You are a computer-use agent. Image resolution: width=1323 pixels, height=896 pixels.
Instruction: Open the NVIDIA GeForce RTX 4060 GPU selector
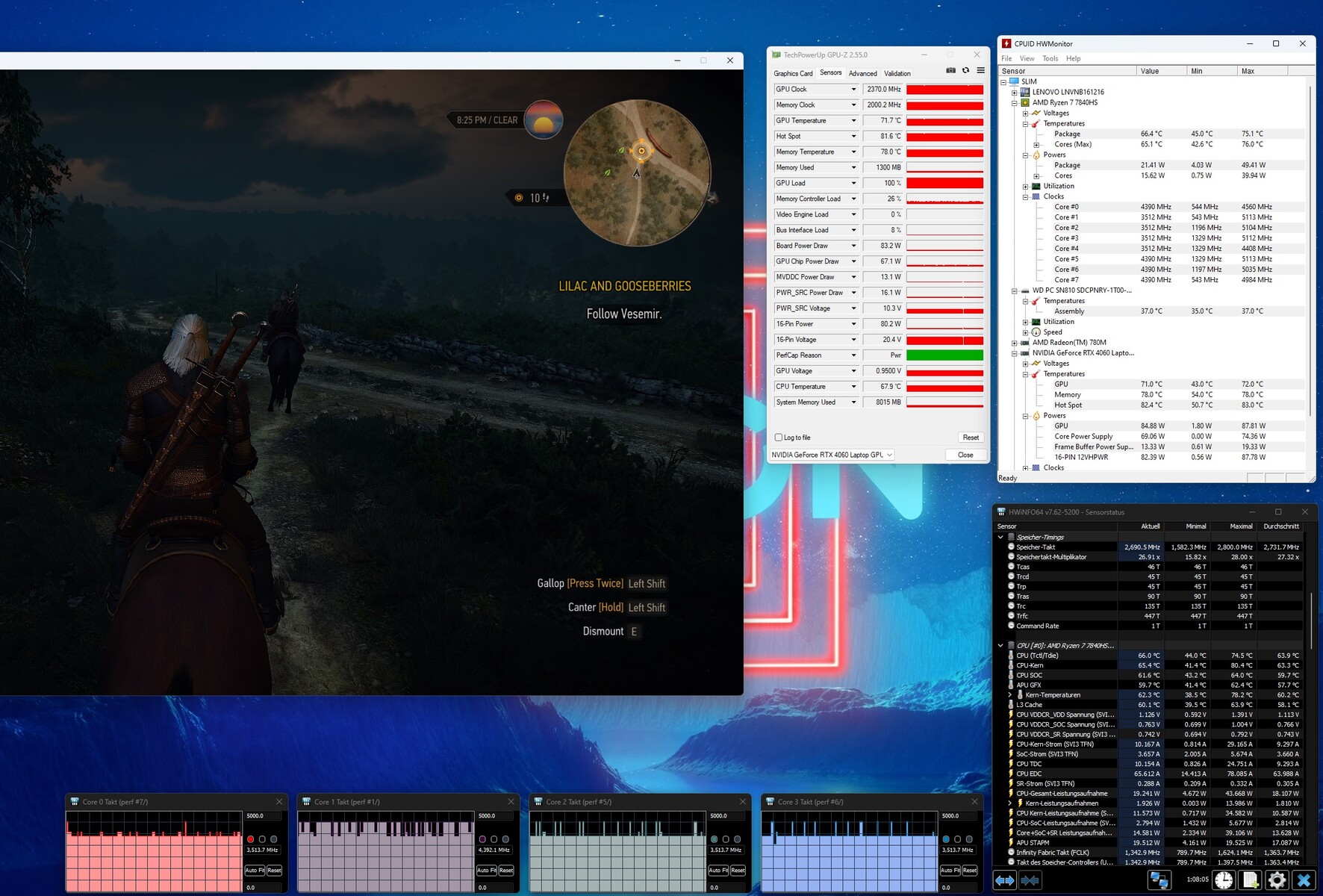coord(832,455)
